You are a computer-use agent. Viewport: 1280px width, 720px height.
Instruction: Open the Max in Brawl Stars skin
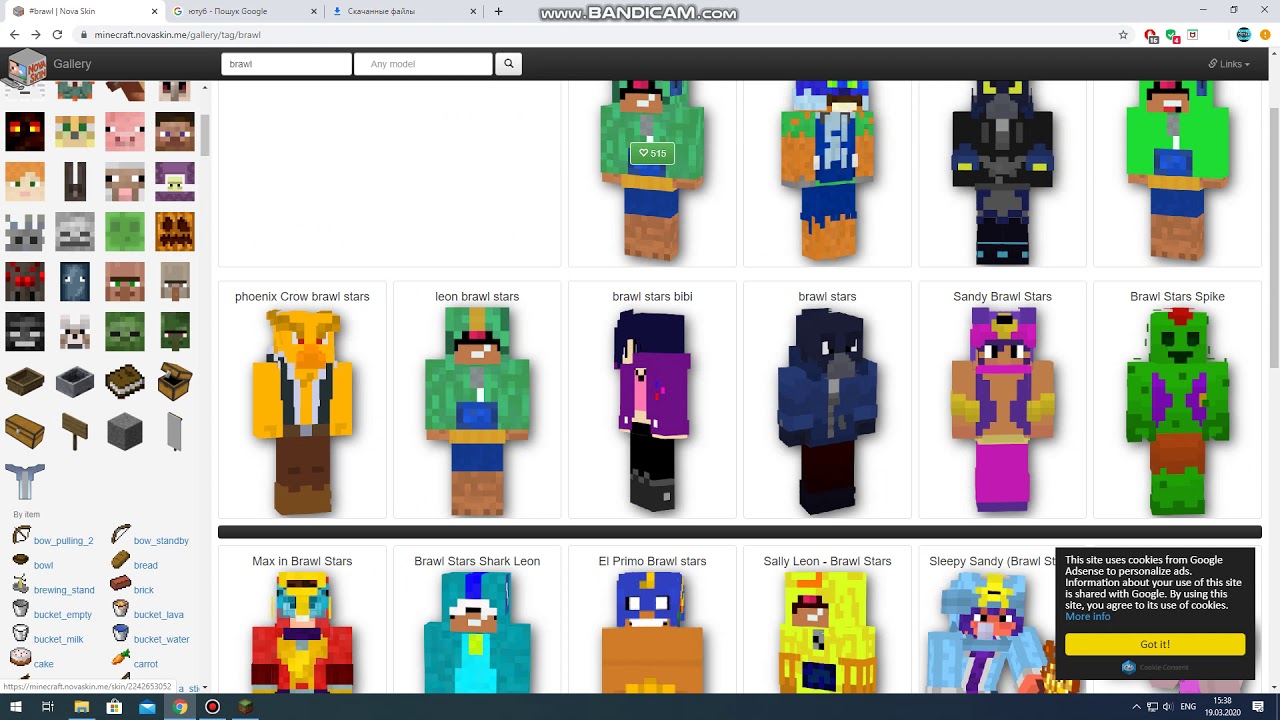[x=302, y=620]
